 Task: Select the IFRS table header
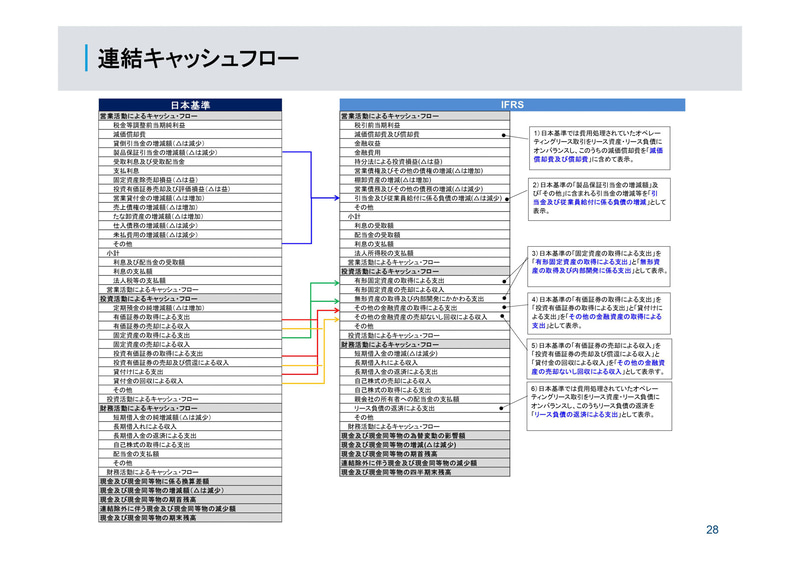(512, 105)
